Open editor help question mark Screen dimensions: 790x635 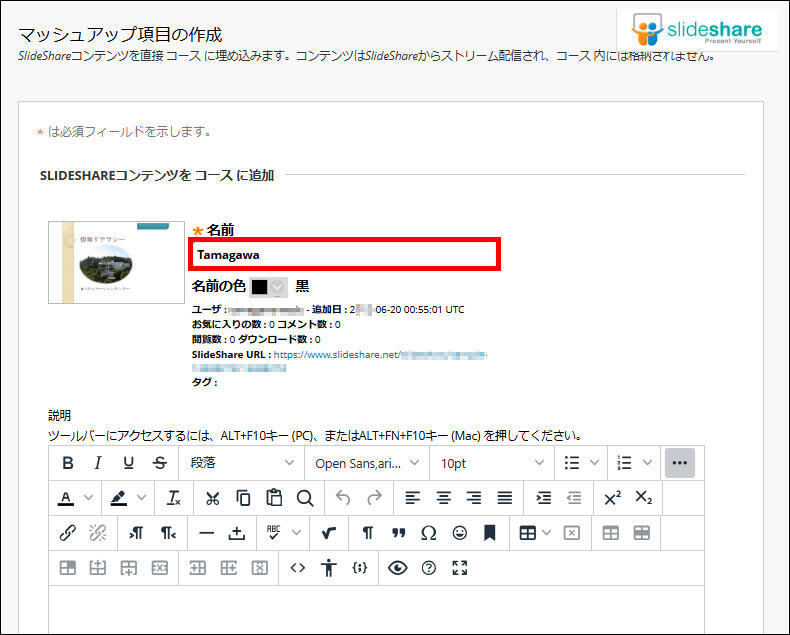click(x=429, y=568)
